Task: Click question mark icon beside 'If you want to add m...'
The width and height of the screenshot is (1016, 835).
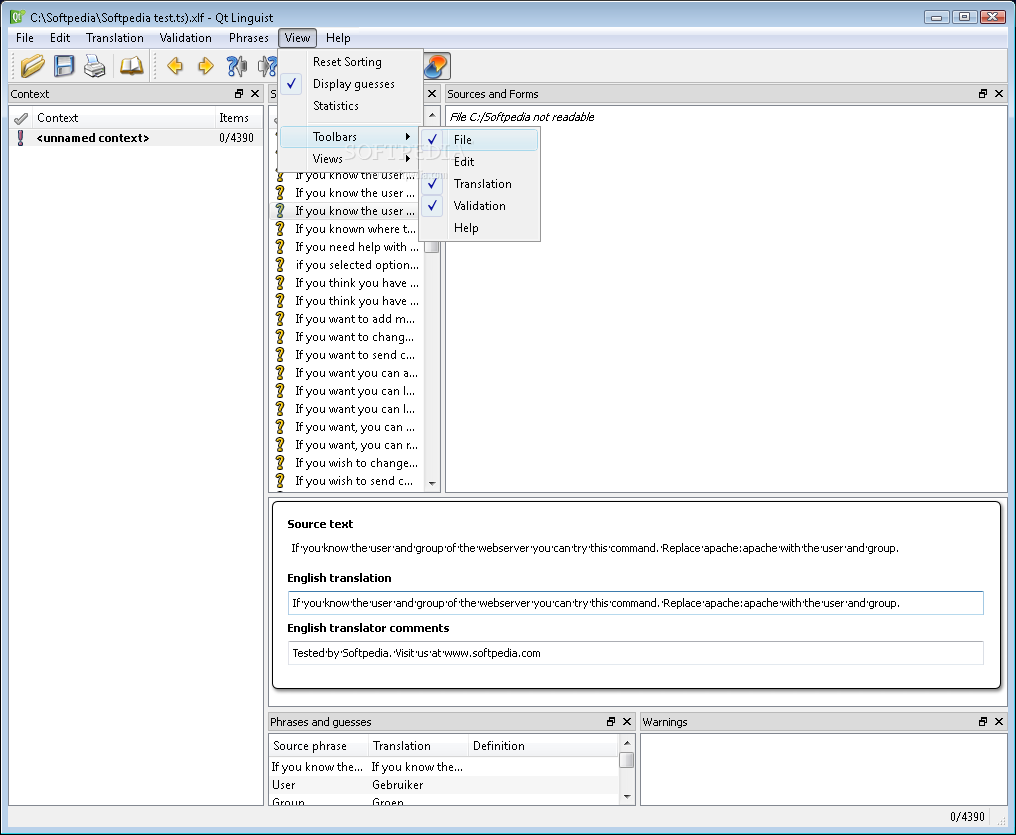Action: click(x=280, y=319)
